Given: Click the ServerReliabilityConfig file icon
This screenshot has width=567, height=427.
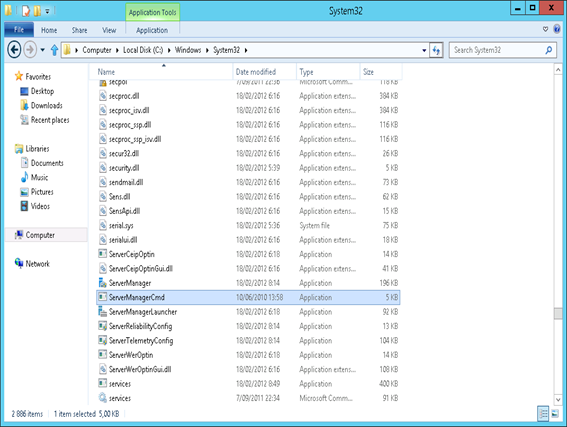Looking at the screenshot, I should (102, 326).
